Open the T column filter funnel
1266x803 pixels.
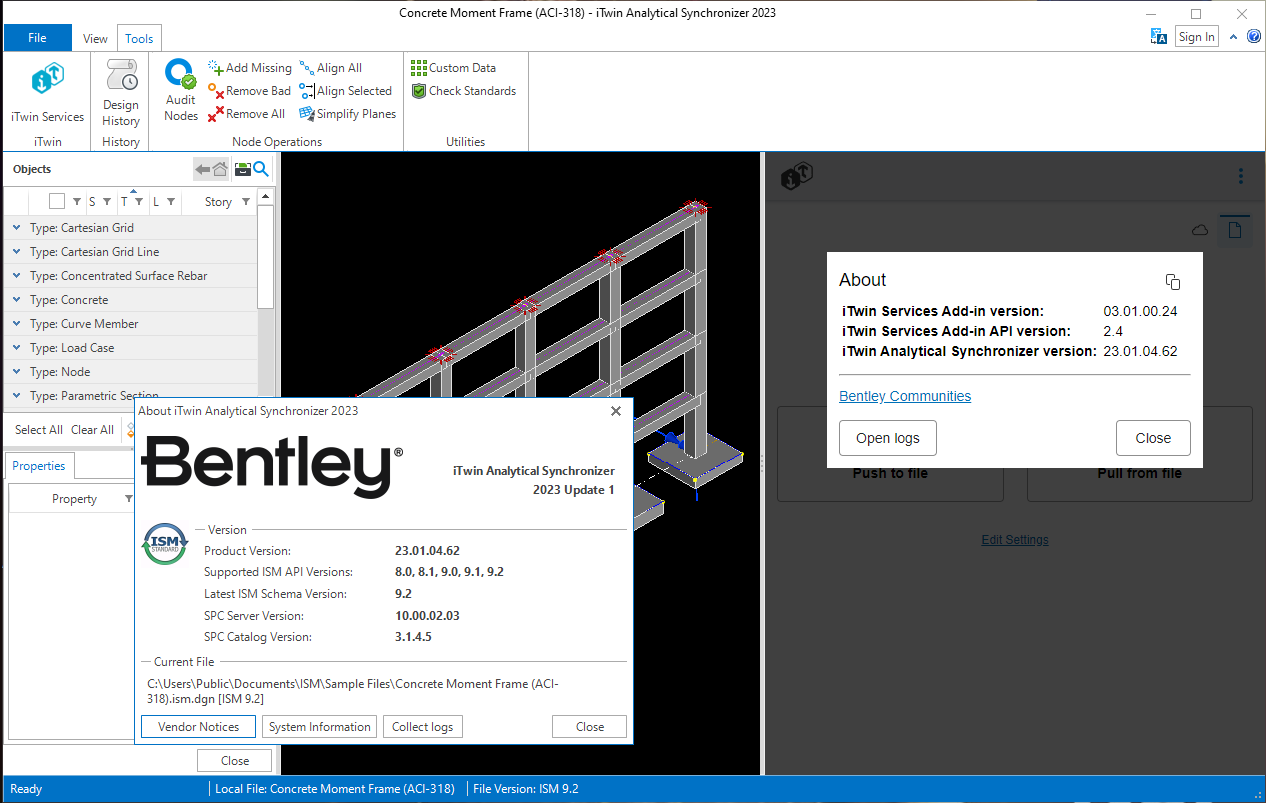(x=139, y=202)
